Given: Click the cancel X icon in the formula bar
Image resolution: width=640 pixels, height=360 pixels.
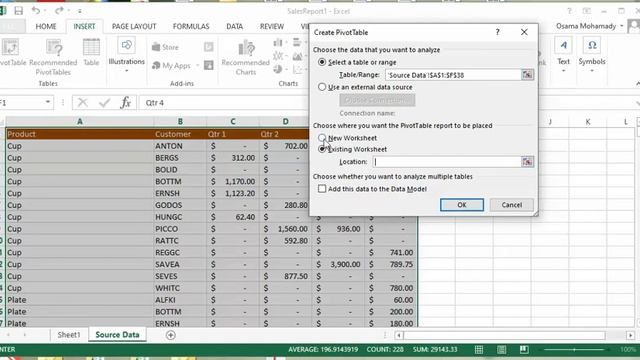Looking at the screenshot, I should pyautogui.click(x=83, y=102).
